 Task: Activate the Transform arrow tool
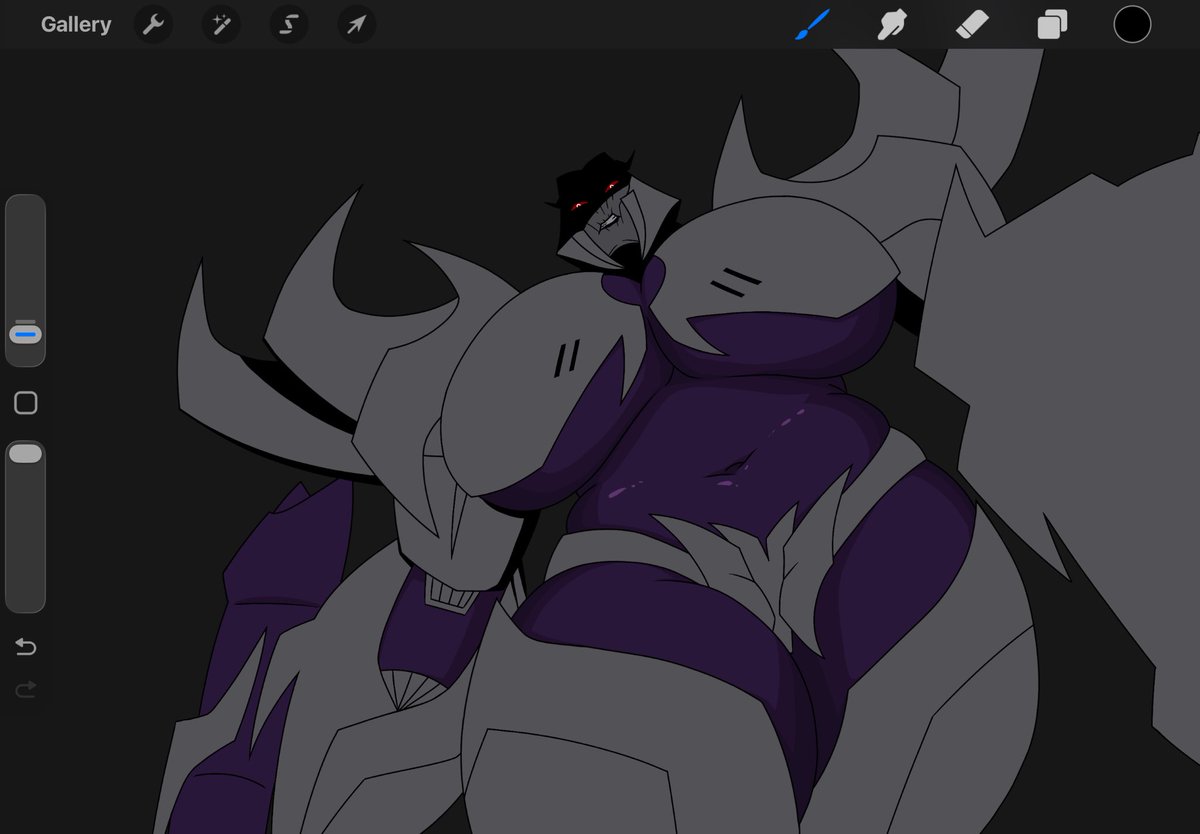pyautogui.click(x=356, y=25)
